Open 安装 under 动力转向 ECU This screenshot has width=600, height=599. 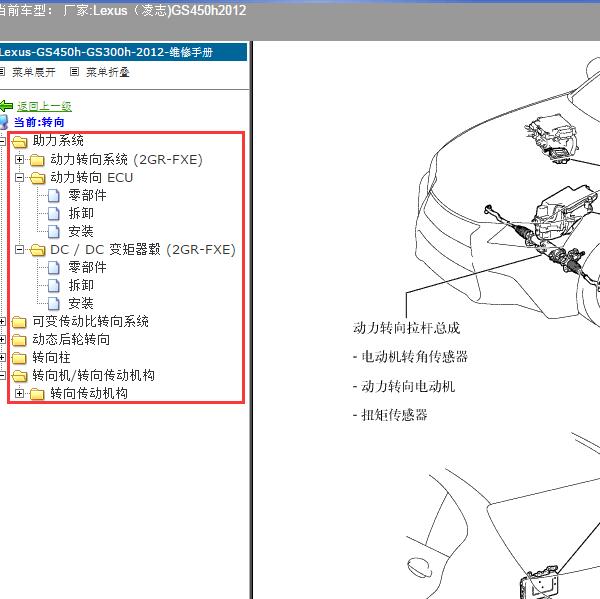point(81,231)
